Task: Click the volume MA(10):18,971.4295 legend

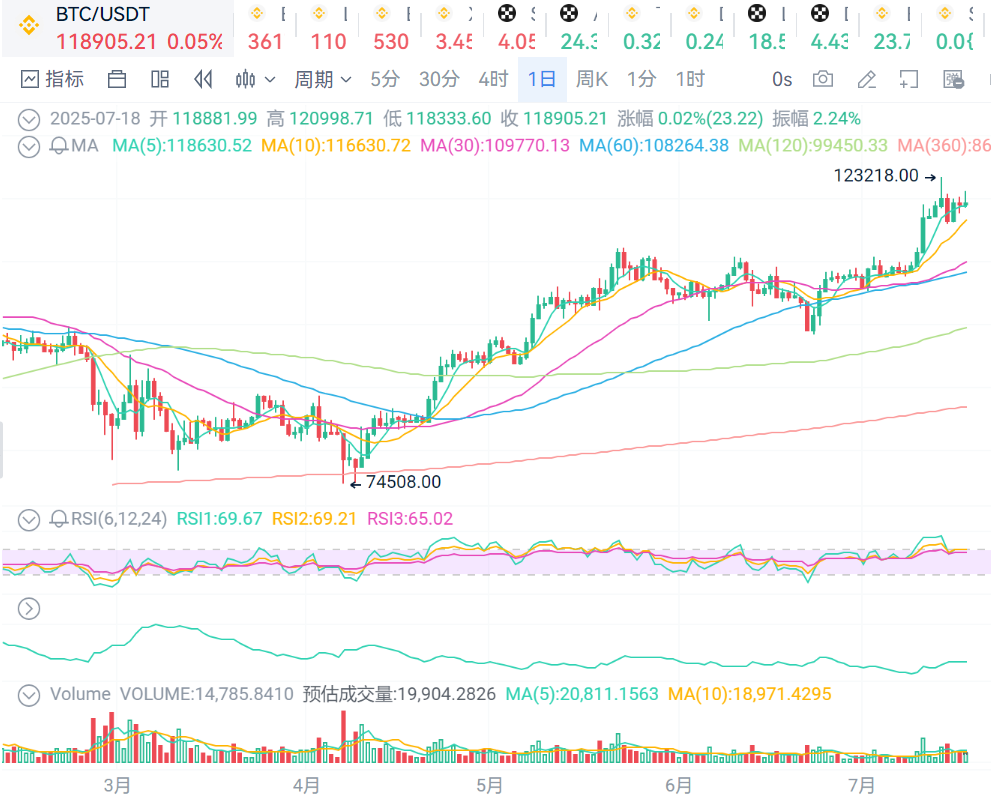Action: [x=750, y=694]
